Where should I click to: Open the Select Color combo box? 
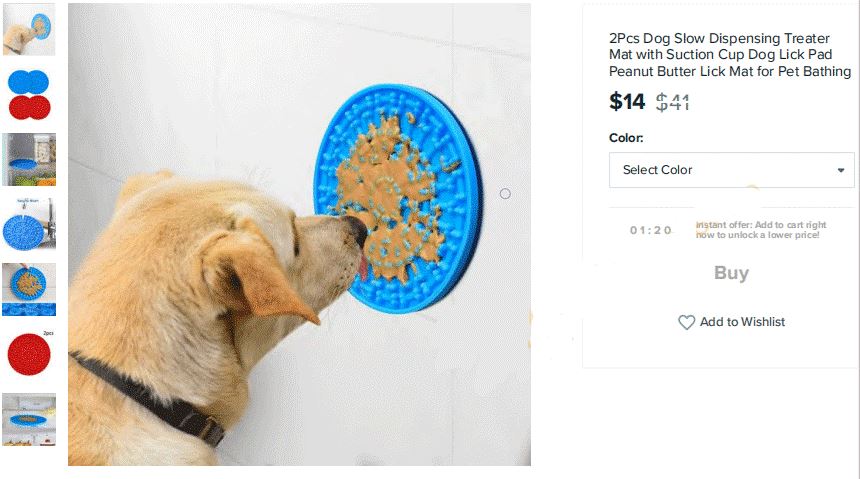pyautogui.click(x=731, y=170)
